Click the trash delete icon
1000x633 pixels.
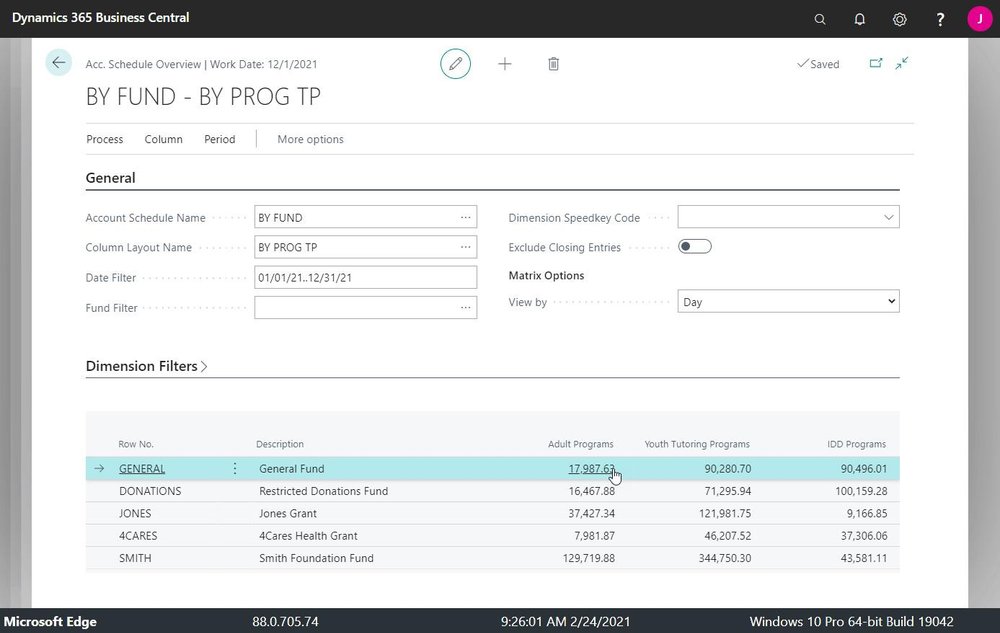coord(554,64)
